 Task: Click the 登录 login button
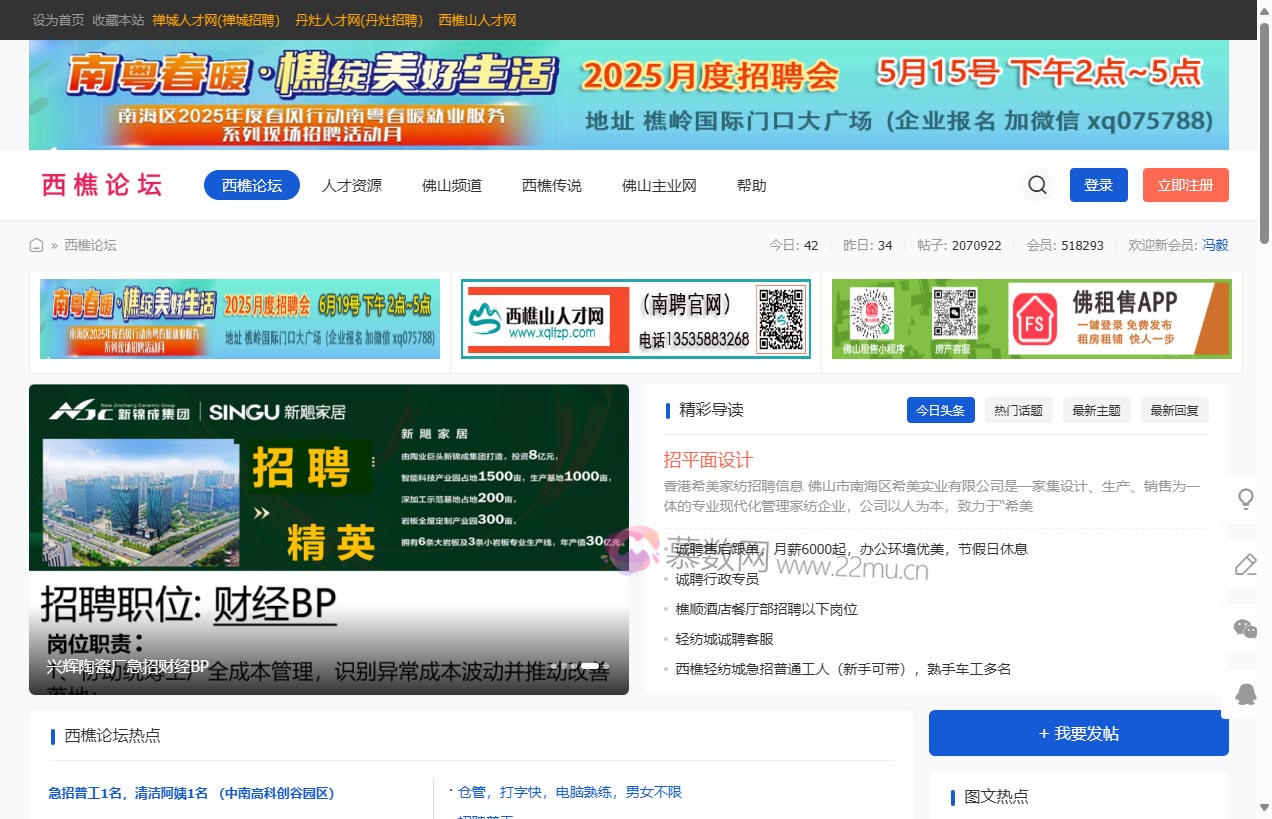pyautogui.click(x=1098, y=185)
